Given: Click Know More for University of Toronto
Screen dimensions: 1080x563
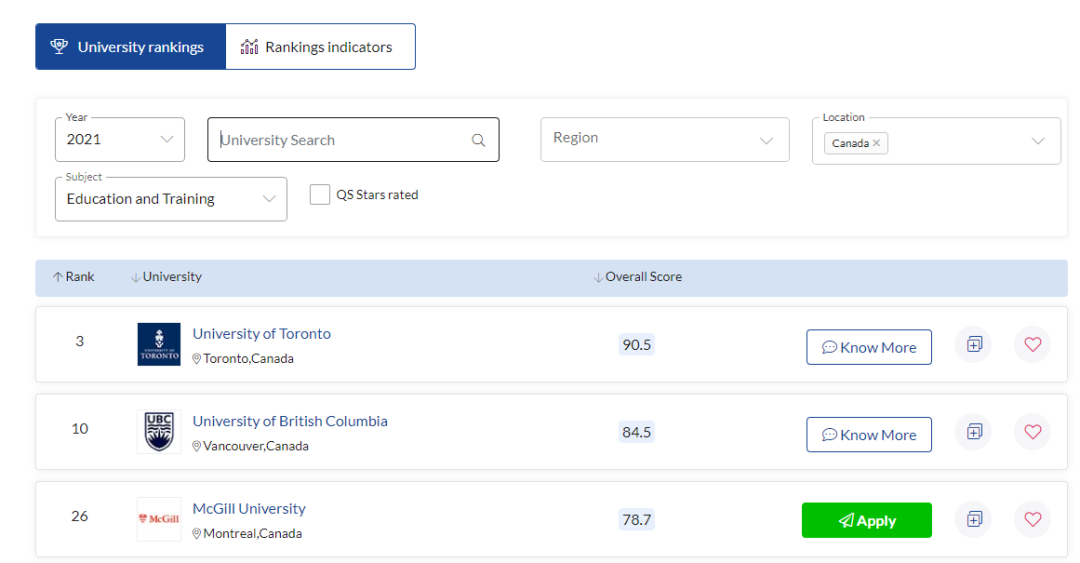Looking at the screenshot, I should [x=868, y=347].
